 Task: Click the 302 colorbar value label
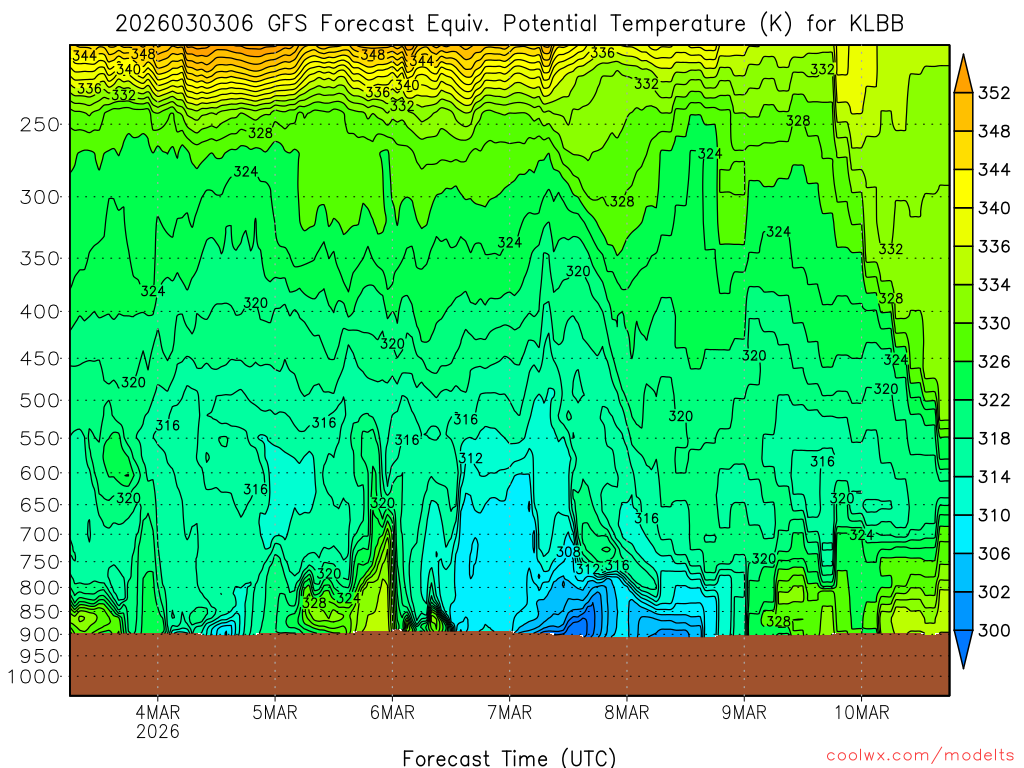(x=994, y=592)
